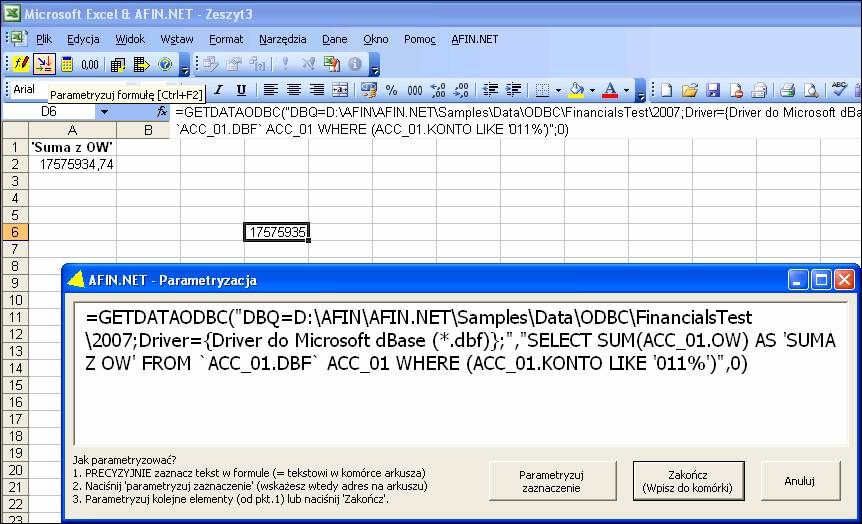Create a new blank workbook

666,90
